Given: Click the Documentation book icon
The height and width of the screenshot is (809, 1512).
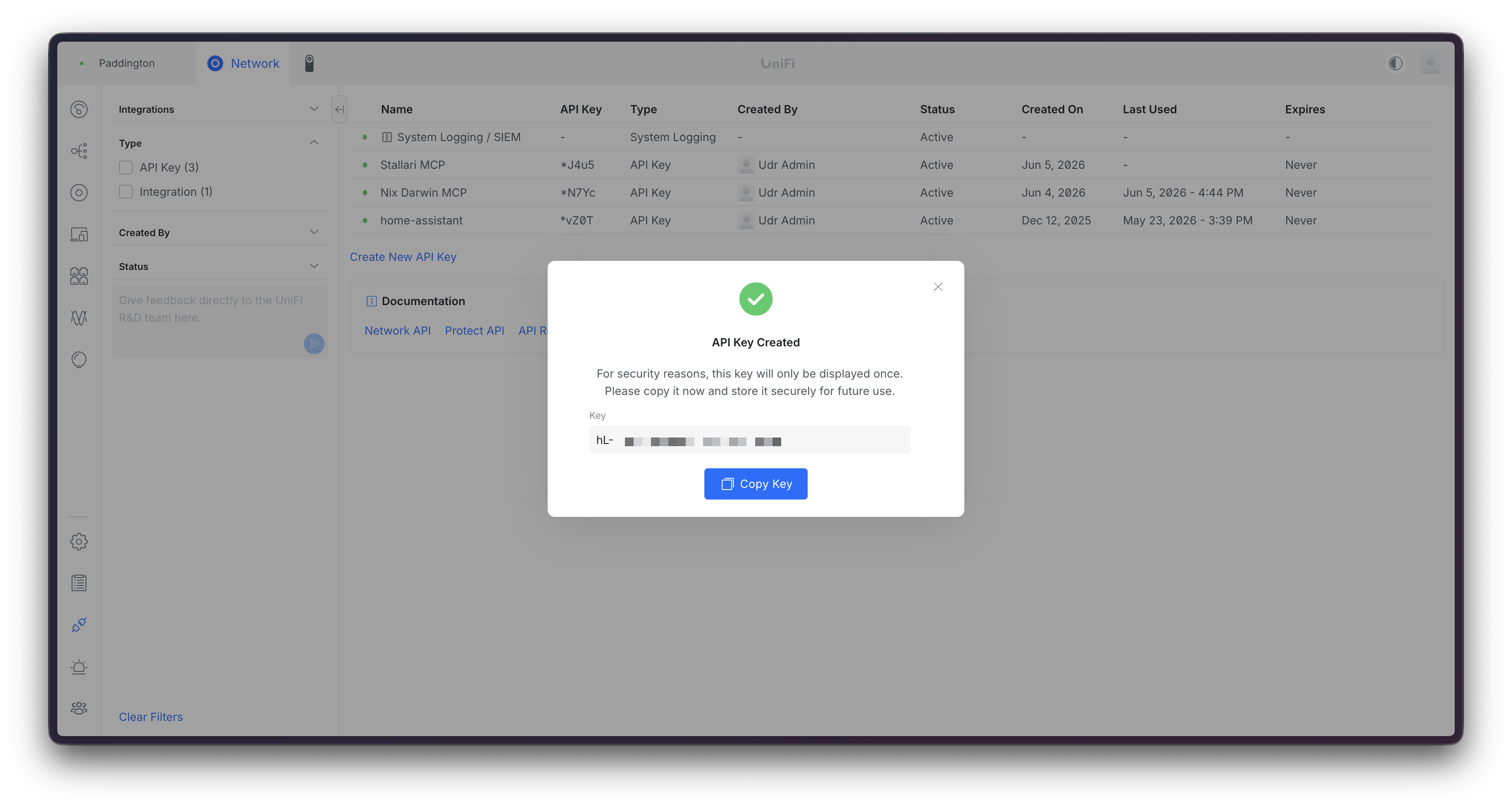Looking at the screenshot, I should 371,301.
